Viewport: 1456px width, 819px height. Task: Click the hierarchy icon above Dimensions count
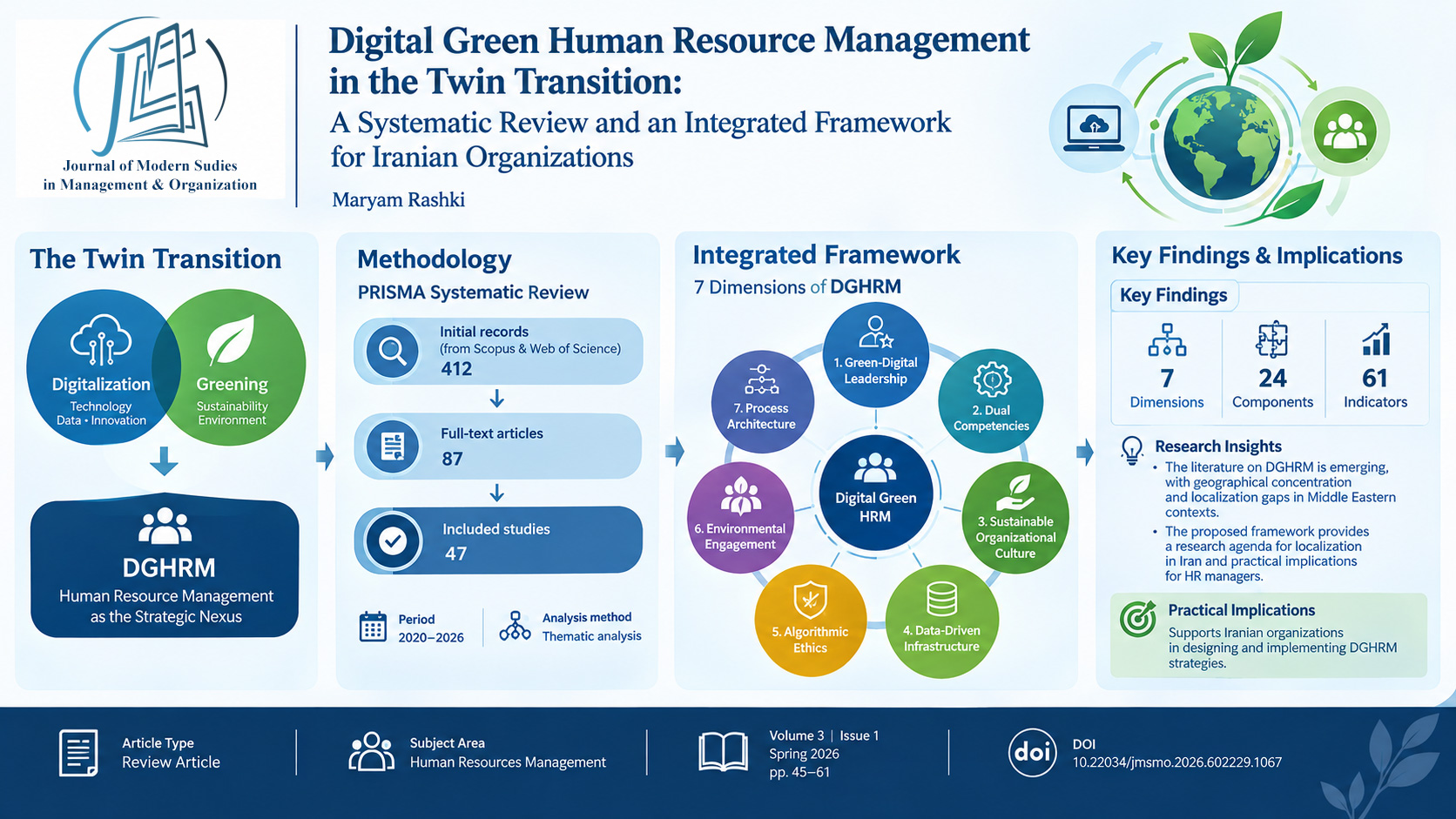pyautogui.click(x=1167, y=339)
